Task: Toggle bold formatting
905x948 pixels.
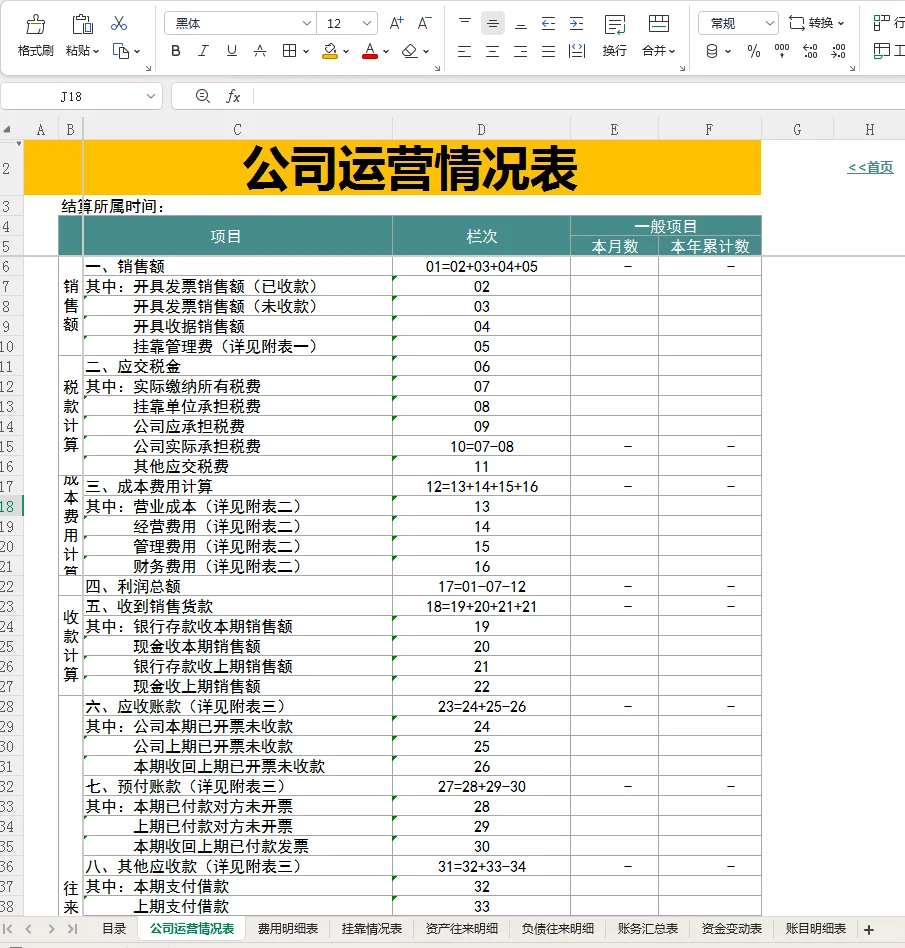Action: pos(176,51)
